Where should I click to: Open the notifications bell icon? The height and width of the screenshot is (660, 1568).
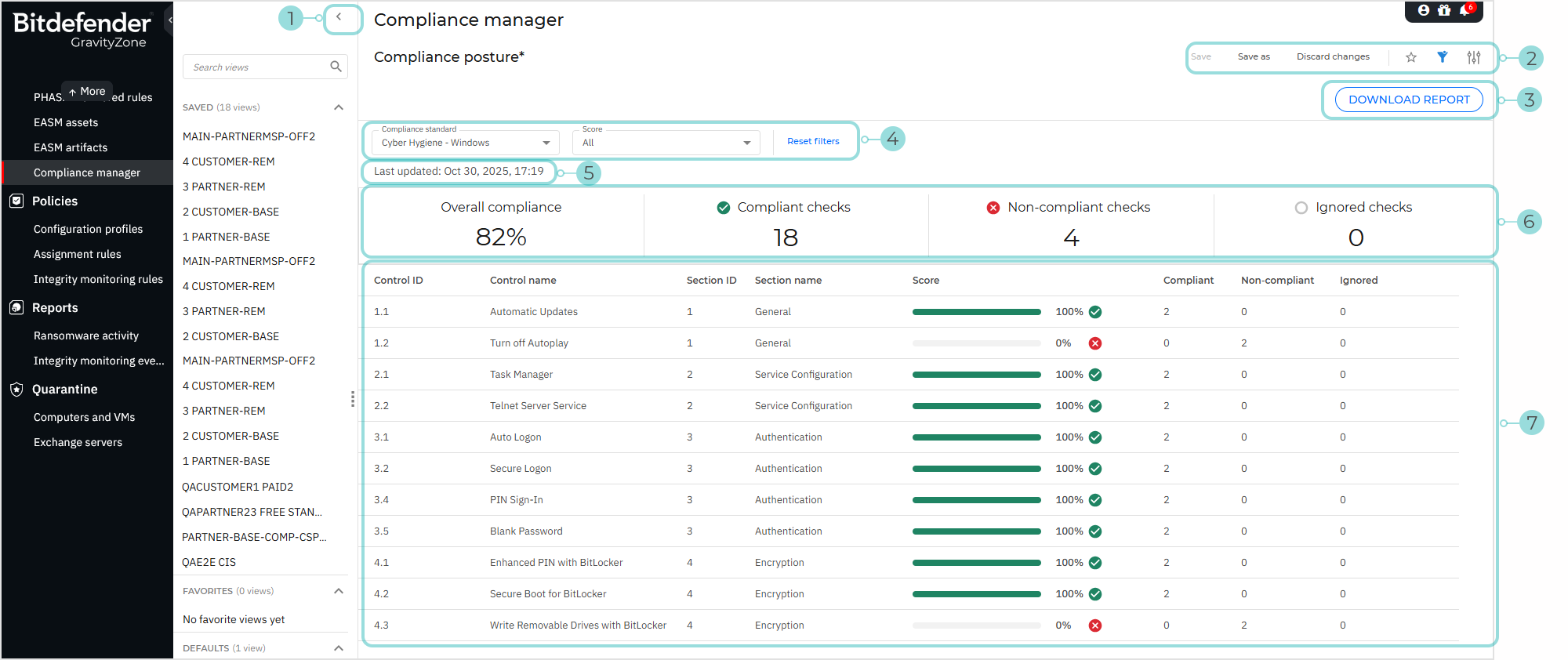(x=1465, y=10)
